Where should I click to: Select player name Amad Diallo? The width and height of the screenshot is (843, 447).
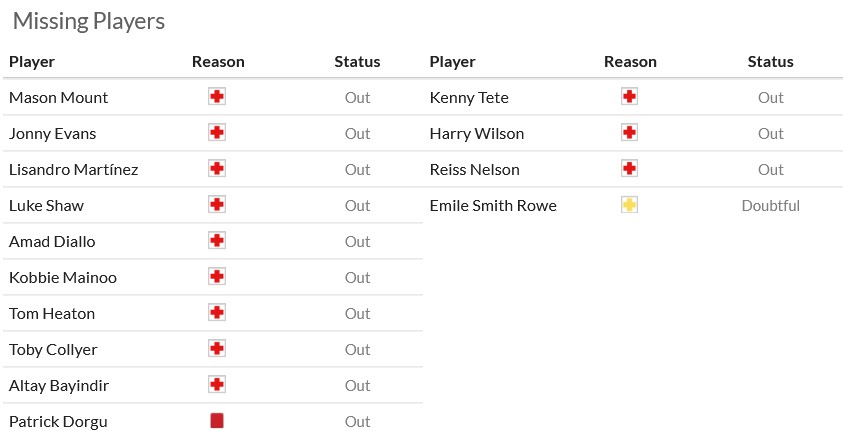(52, 241)
